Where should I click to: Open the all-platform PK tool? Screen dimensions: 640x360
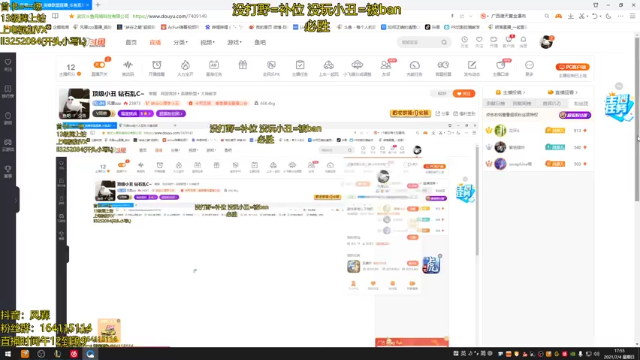(271, 67)
